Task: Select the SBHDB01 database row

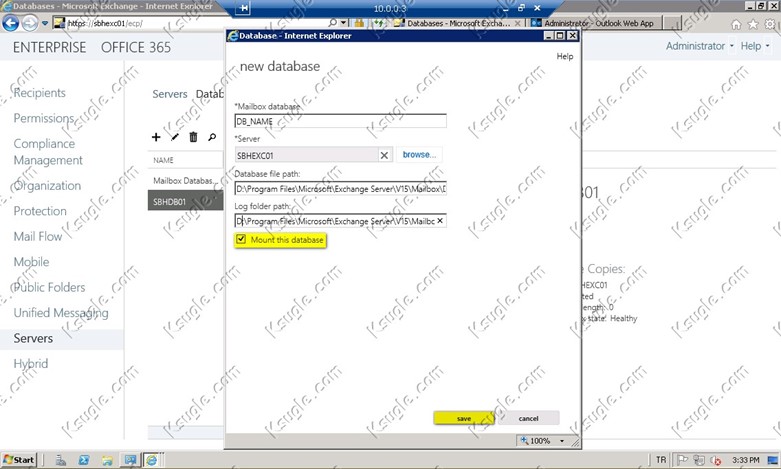Action: [185, 202]
